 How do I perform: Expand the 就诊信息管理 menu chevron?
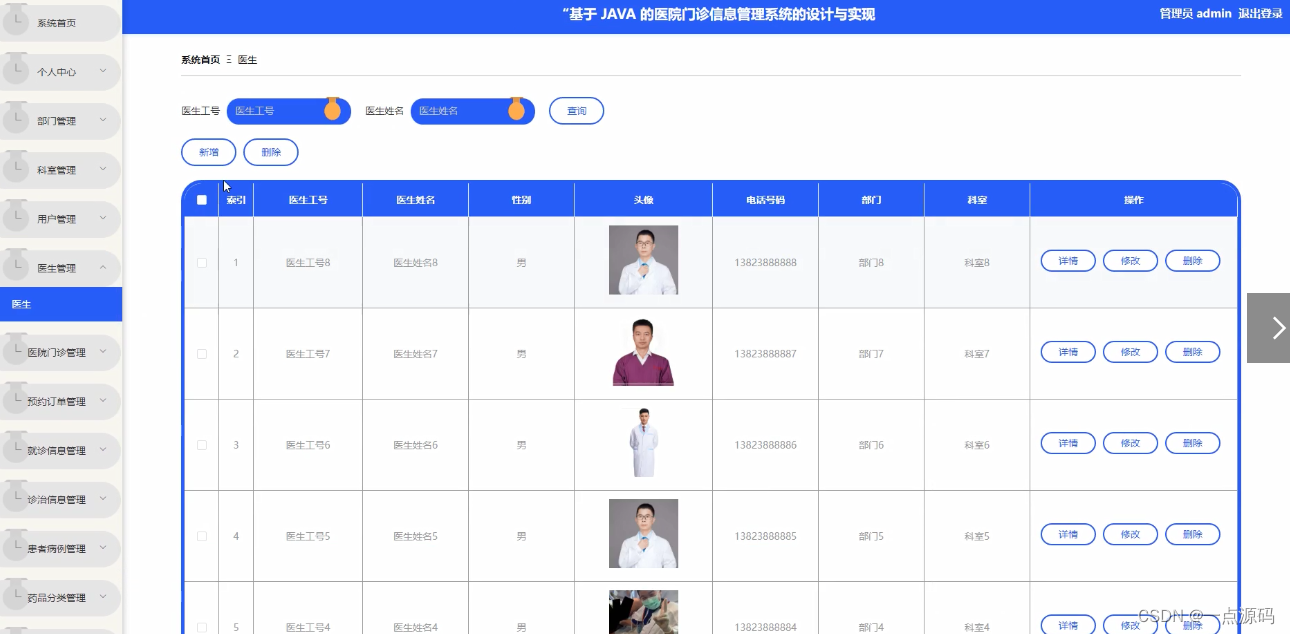tap(103, 450)
